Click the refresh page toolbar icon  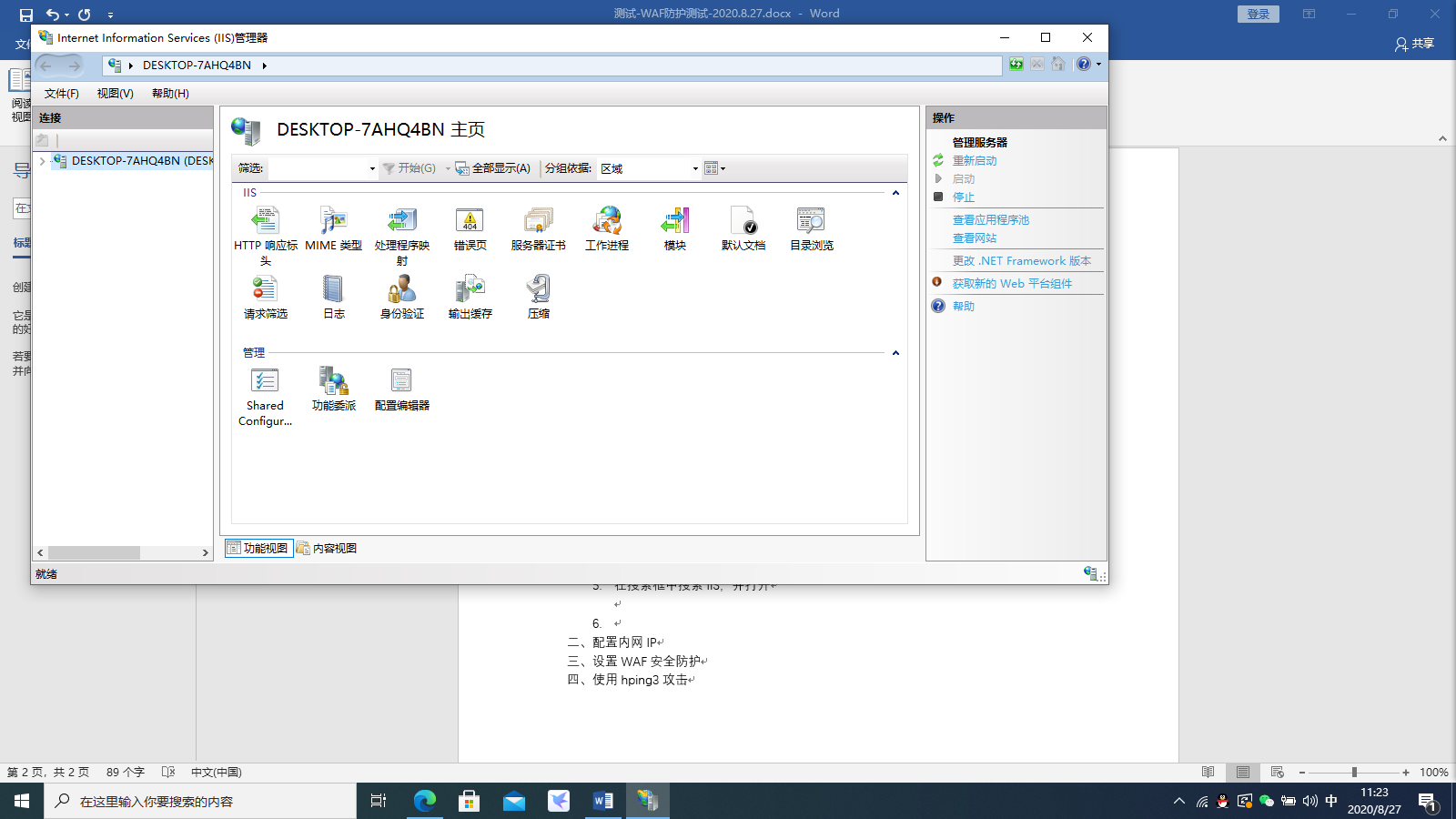click(1016, 65)
